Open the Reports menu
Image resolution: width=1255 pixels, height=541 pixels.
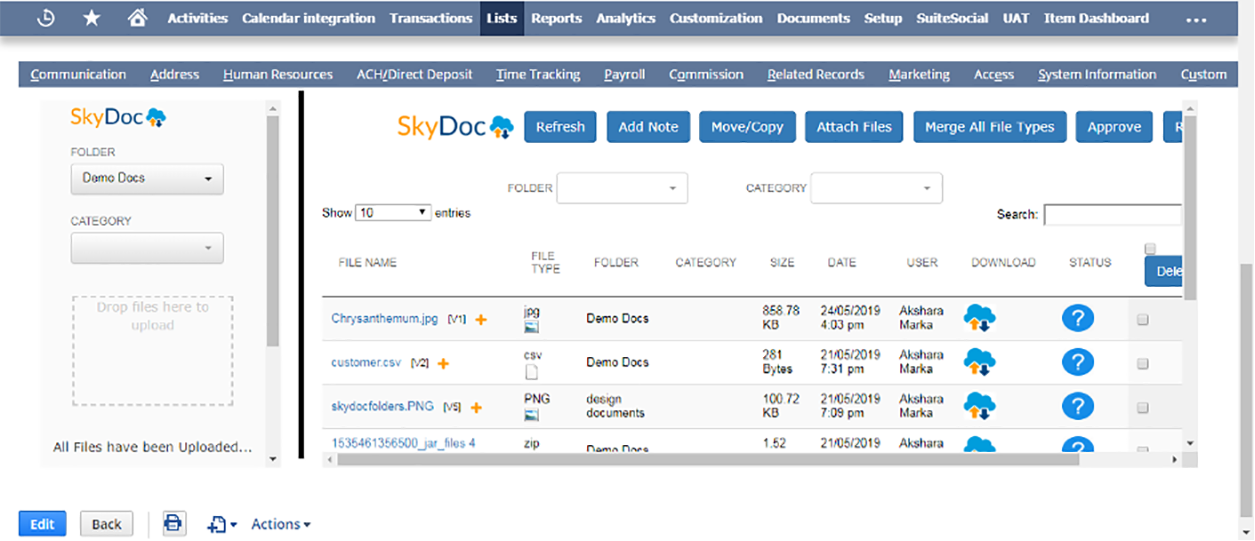(556, 18)
